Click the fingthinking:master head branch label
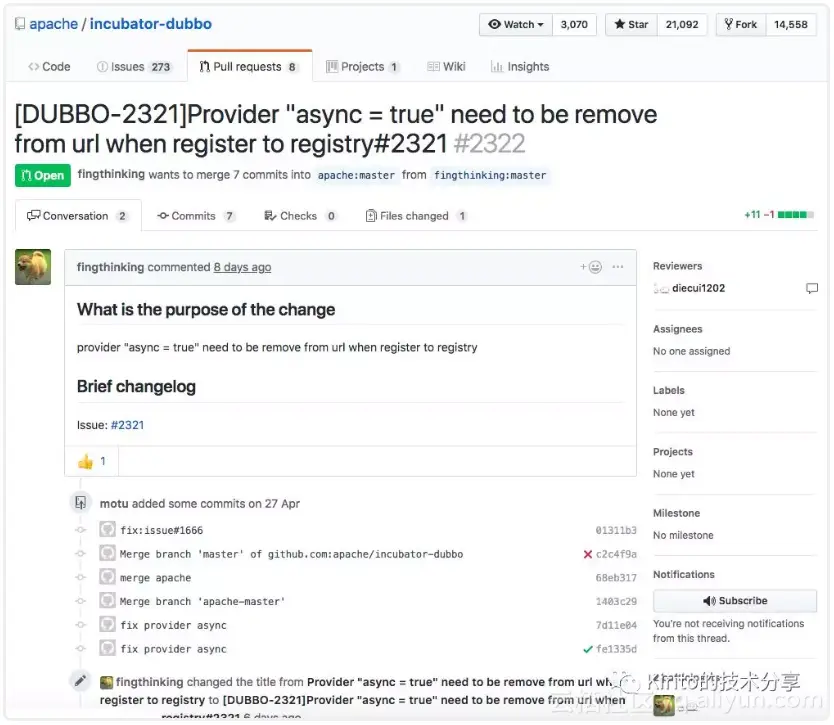This screenshot has width=834, height=725. pos(490,175)
